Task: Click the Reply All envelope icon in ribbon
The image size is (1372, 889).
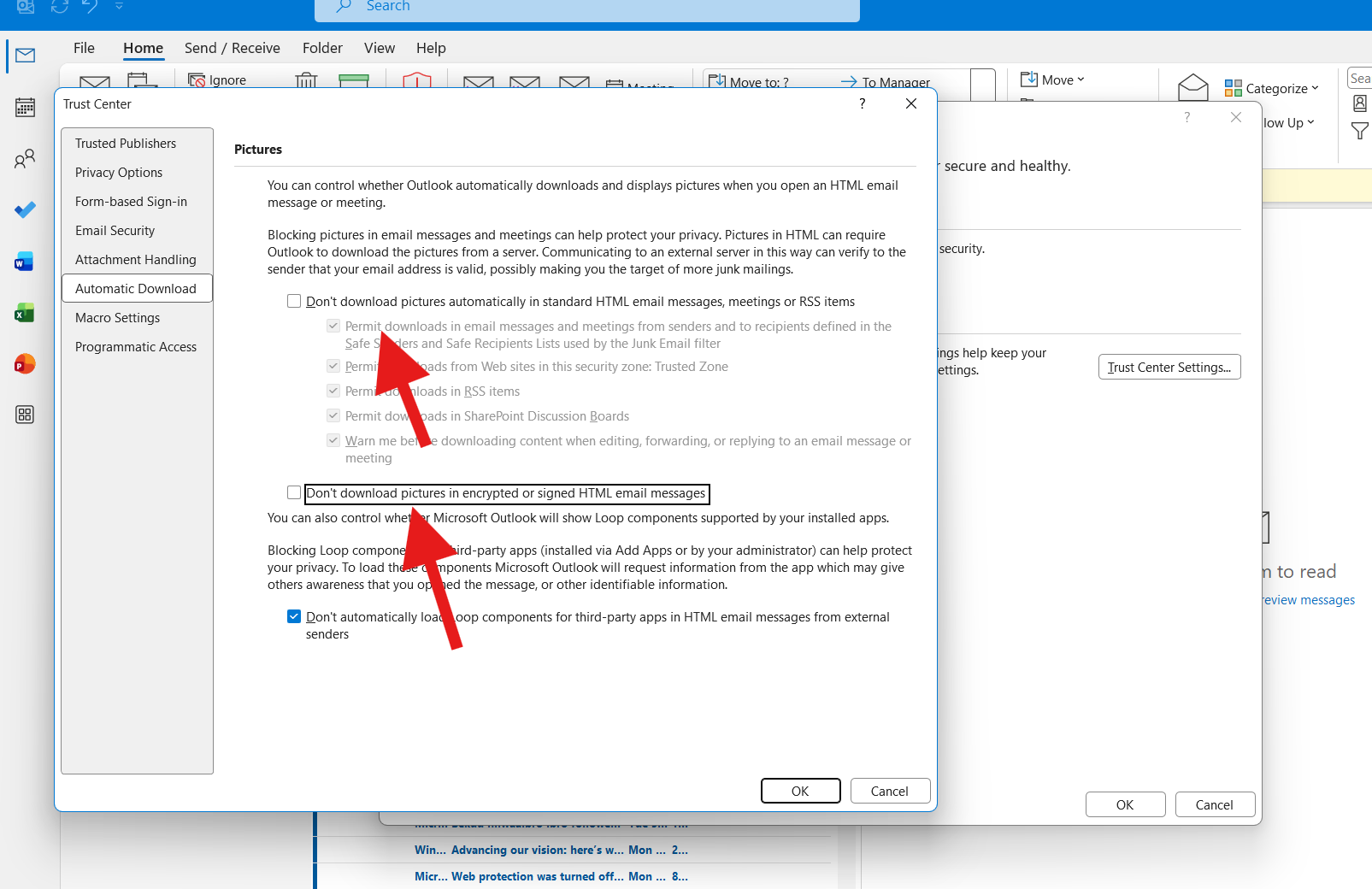Action: (x=525, y=82)
